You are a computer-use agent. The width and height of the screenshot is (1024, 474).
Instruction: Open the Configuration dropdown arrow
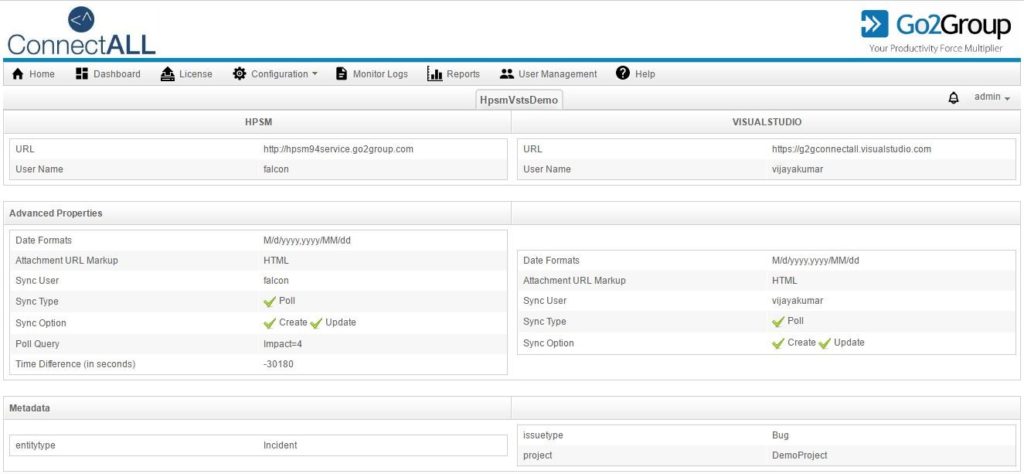(x=315, y=74)
